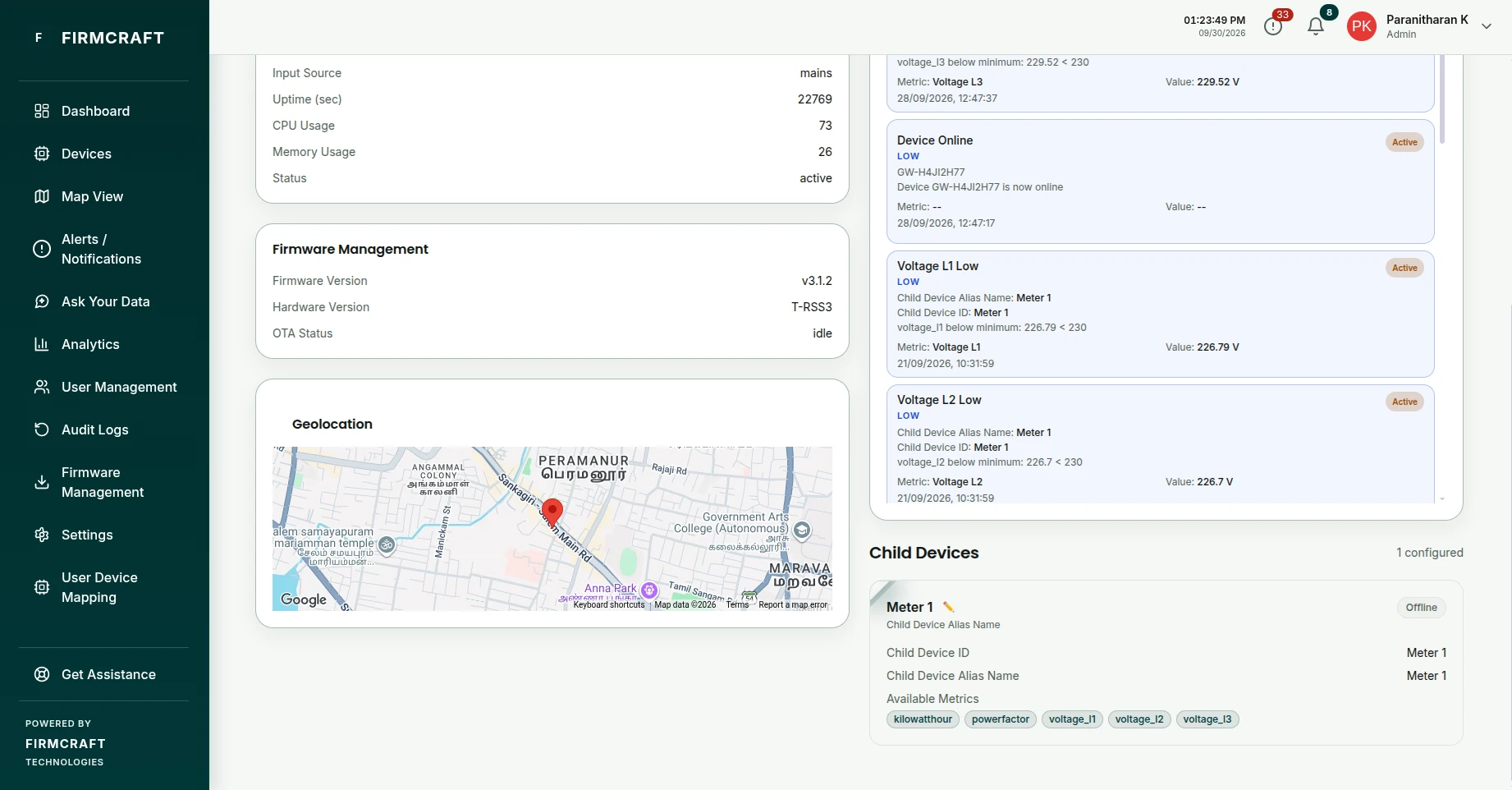Click the User Management people icon
This screenshot has width=1512, height=790.
pyautogui.click(x=42, y=387)
